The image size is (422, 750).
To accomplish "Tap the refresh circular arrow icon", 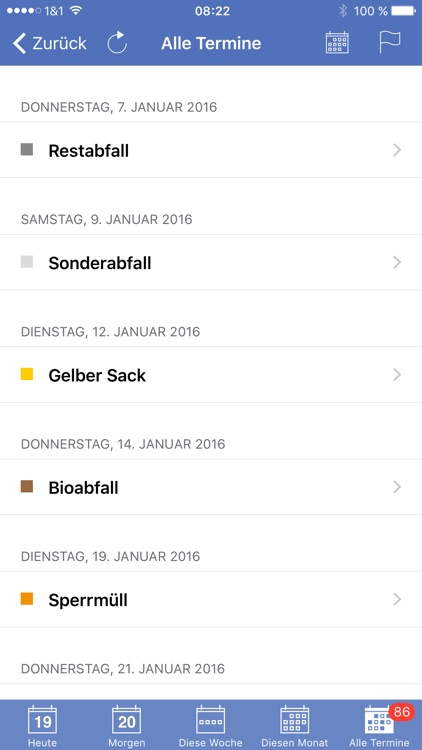I will point(117,43).
